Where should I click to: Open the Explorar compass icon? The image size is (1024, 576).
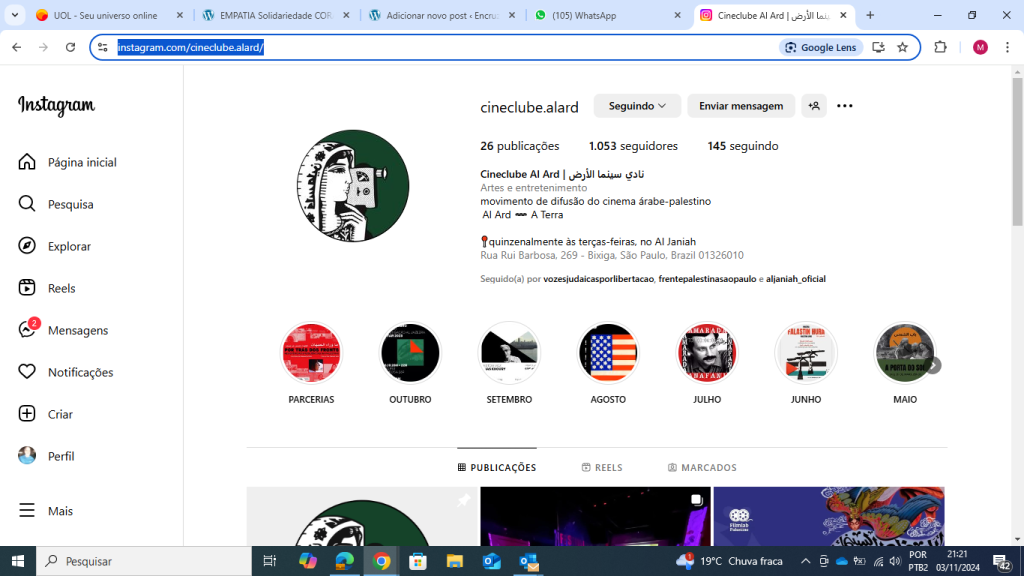pyautogui.click(x=28, y=246)
